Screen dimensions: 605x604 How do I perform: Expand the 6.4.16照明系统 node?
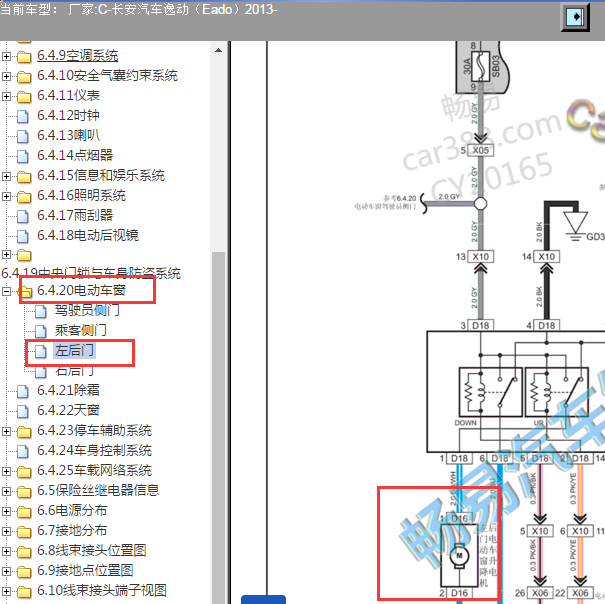6,196
